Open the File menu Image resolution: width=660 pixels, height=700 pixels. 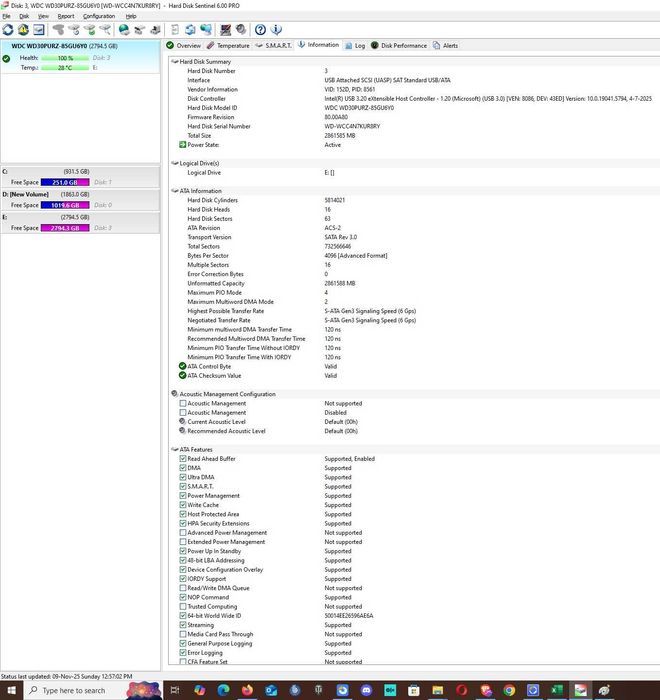[6, 16]
